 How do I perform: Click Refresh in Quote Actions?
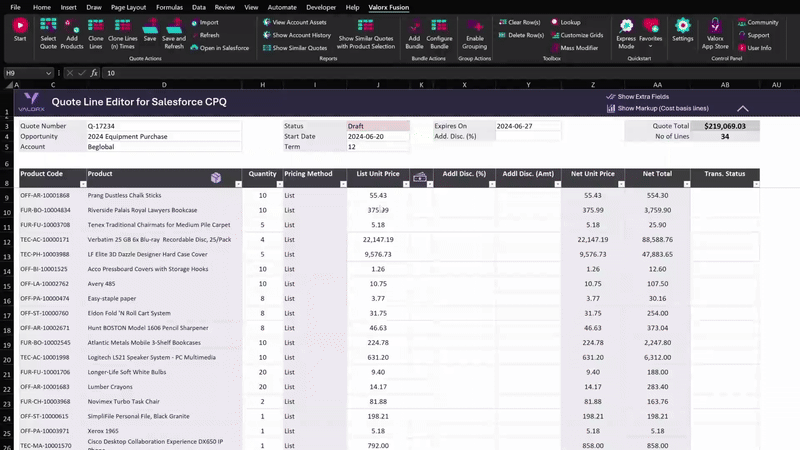[x=205, y=35]
